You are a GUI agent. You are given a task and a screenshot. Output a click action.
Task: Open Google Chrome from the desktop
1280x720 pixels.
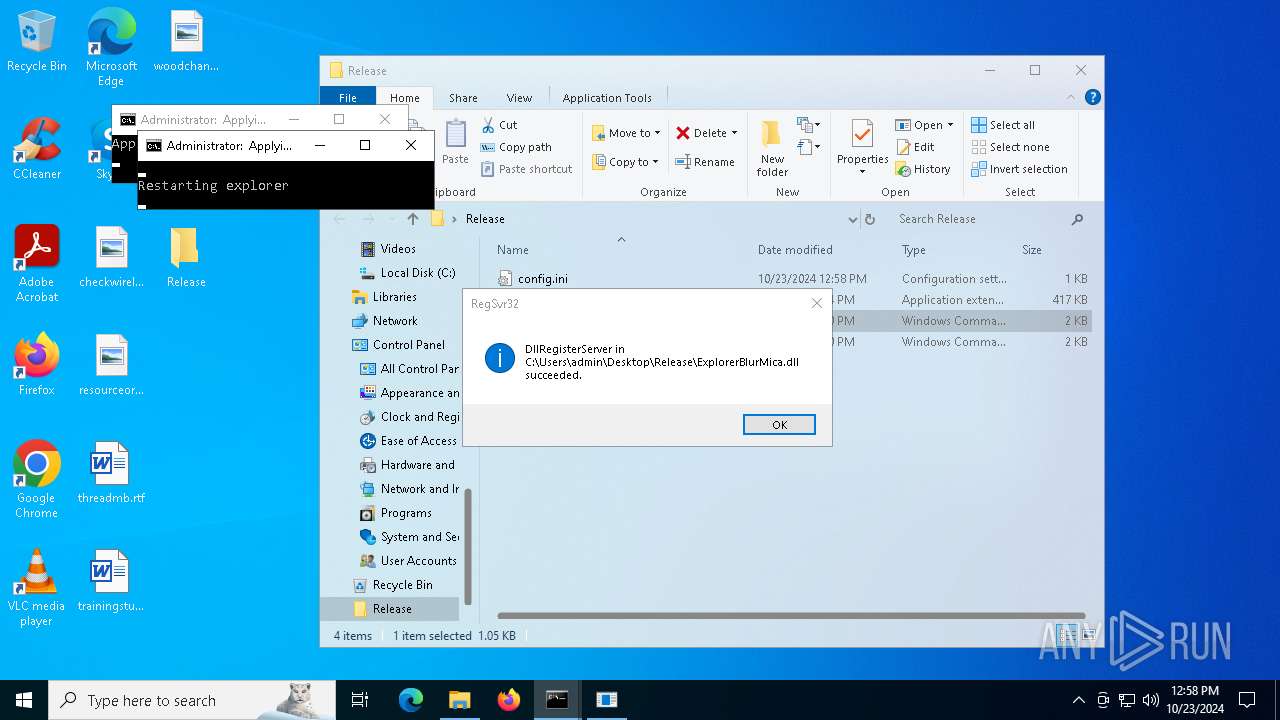click(x=37, y=479)
